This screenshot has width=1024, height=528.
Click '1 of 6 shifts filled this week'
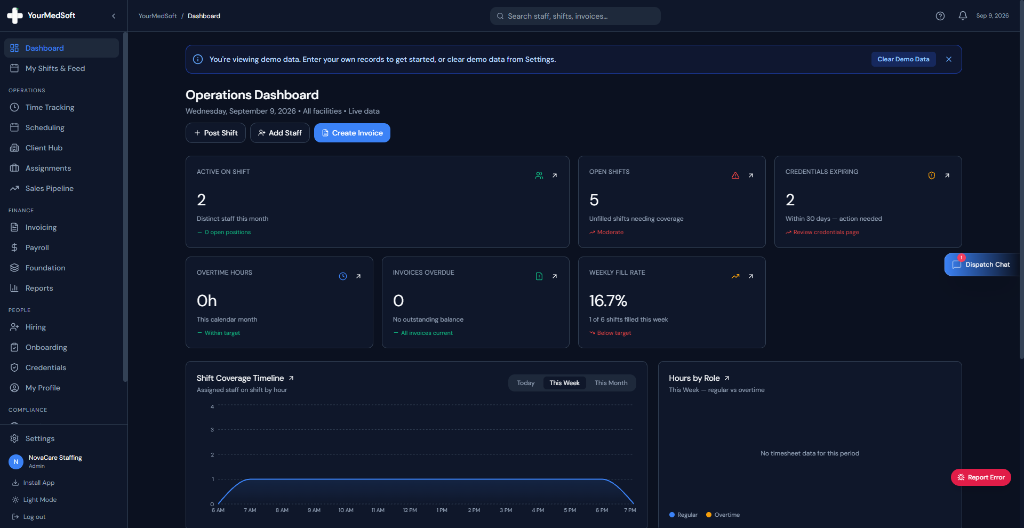628,320
